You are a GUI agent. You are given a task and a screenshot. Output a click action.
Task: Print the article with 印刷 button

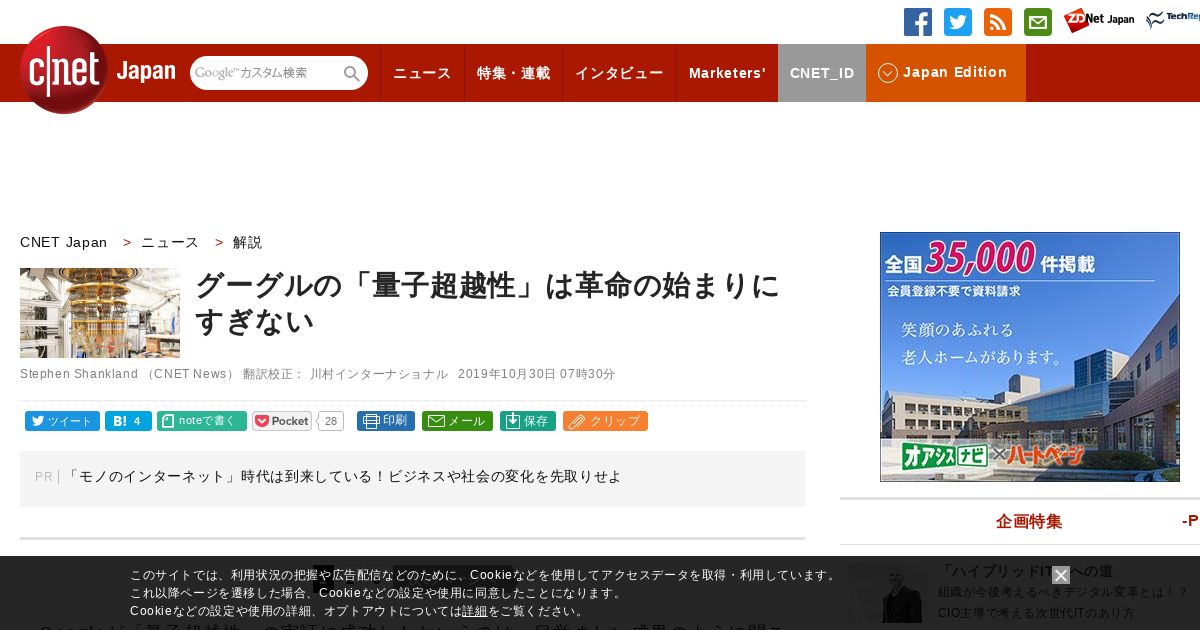pos(386,421)
